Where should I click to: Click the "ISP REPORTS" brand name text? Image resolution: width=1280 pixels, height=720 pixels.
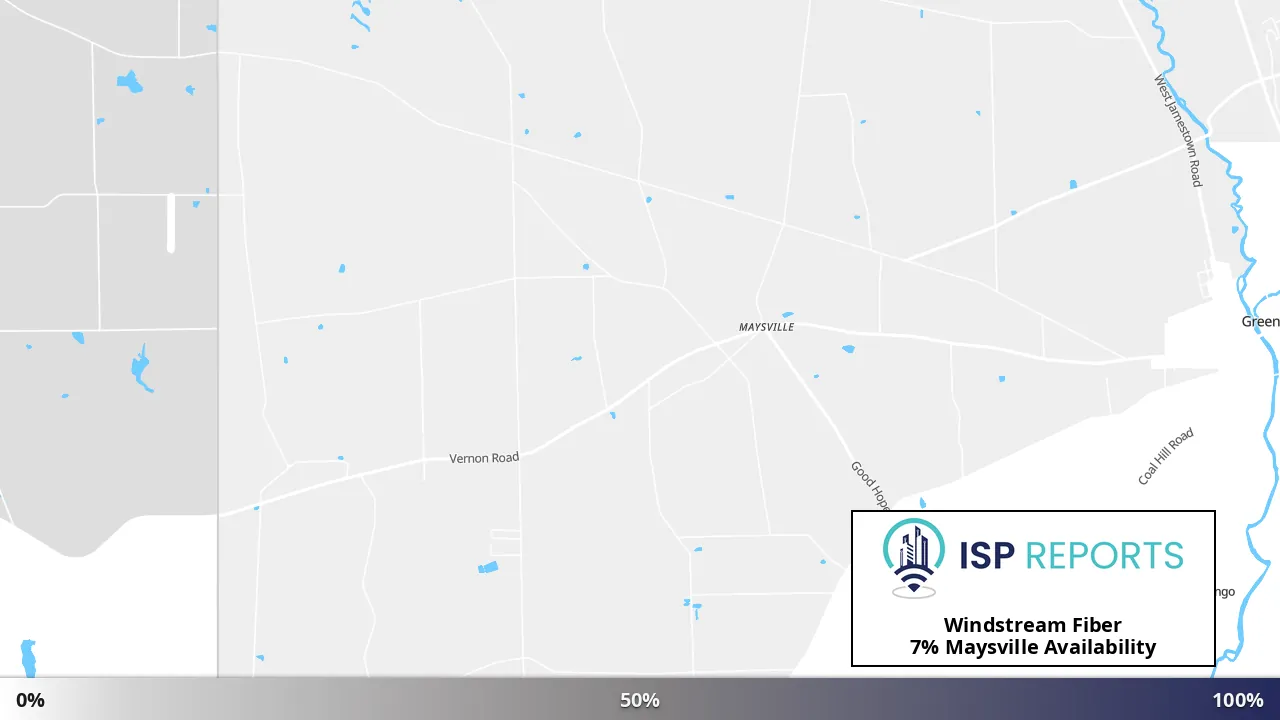[x=1071, y=555]
